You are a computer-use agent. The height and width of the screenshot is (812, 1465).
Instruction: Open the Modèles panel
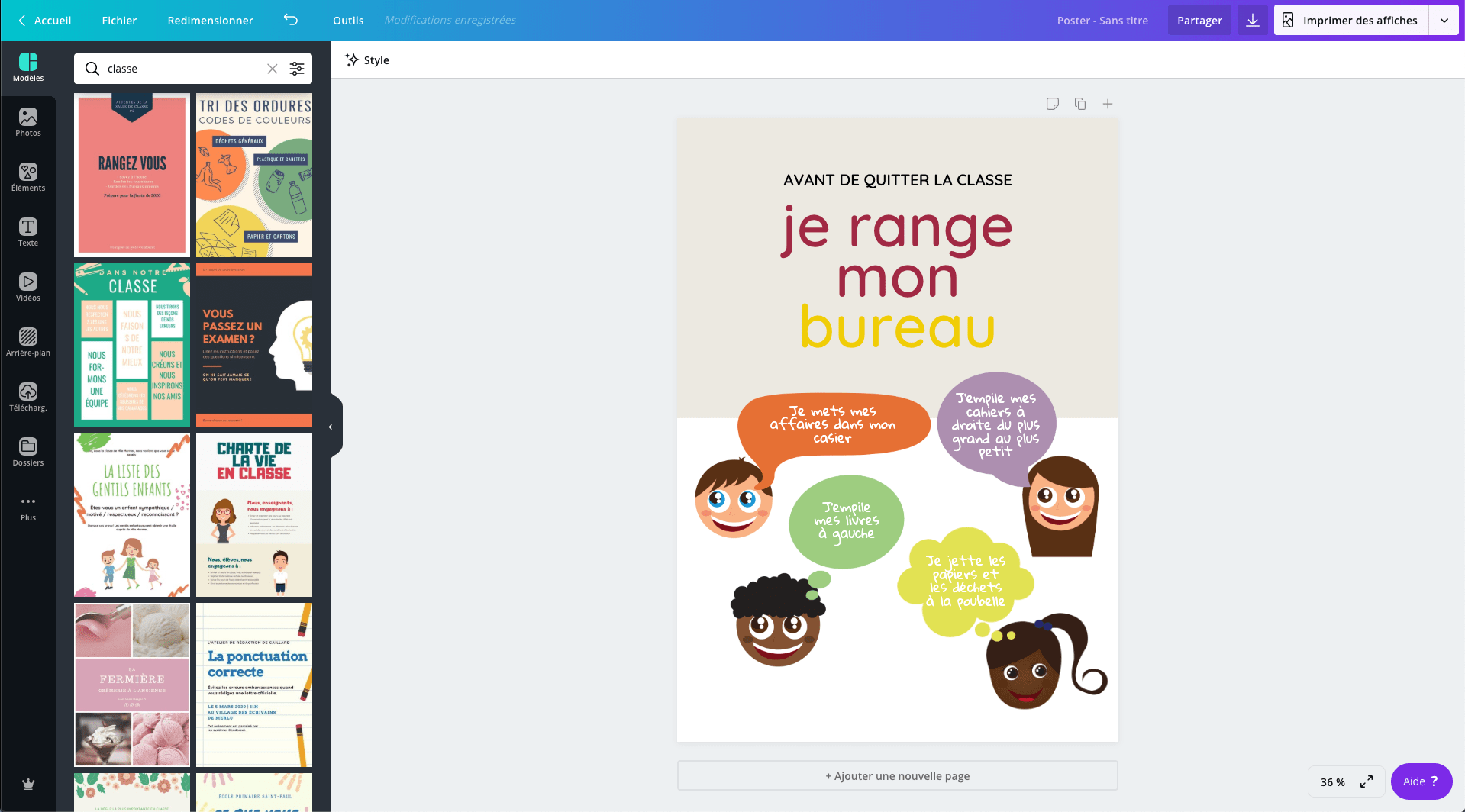(x=28, y=68)
